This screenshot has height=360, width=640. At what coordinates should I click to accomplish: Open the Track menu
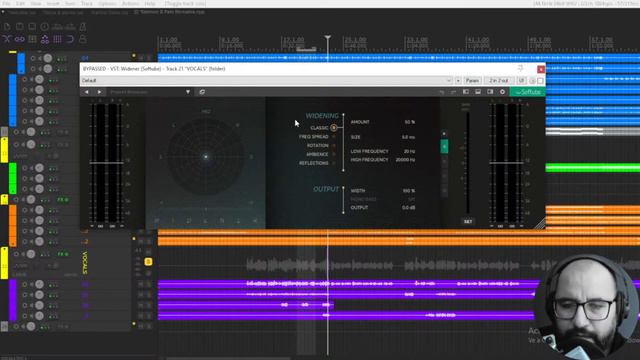coord(87,4)
